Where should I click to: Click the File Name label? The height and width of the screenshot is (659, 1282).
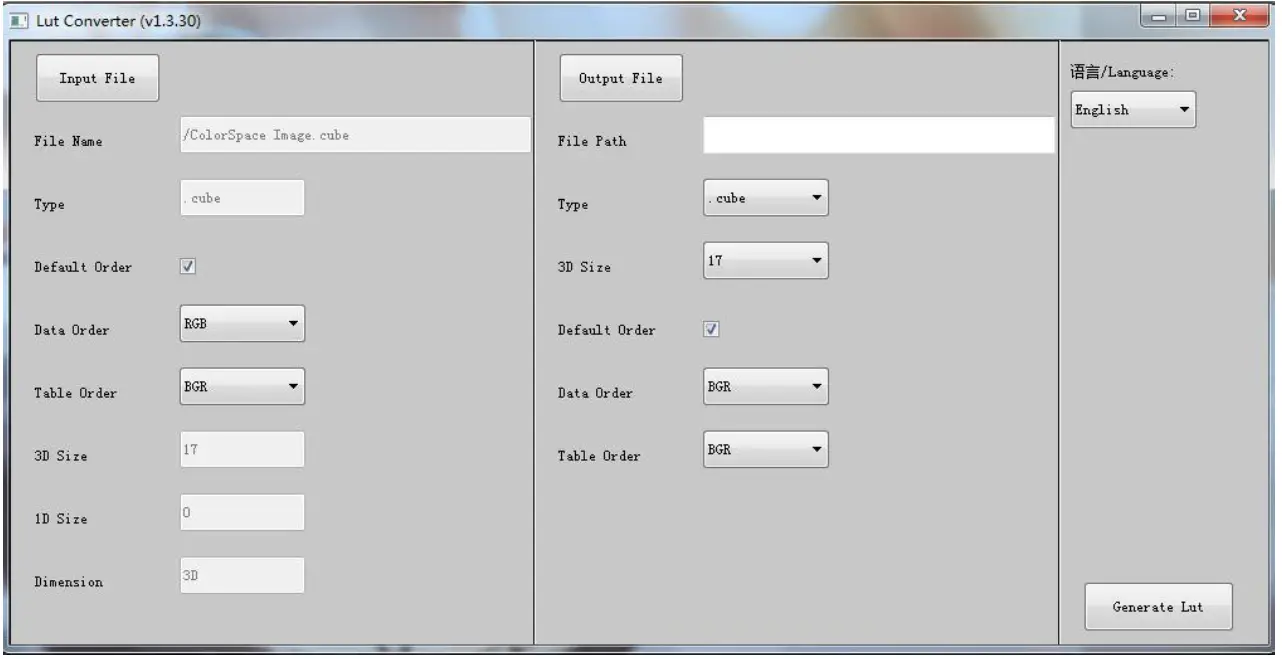pyautogui.click(x=68, y=141)
